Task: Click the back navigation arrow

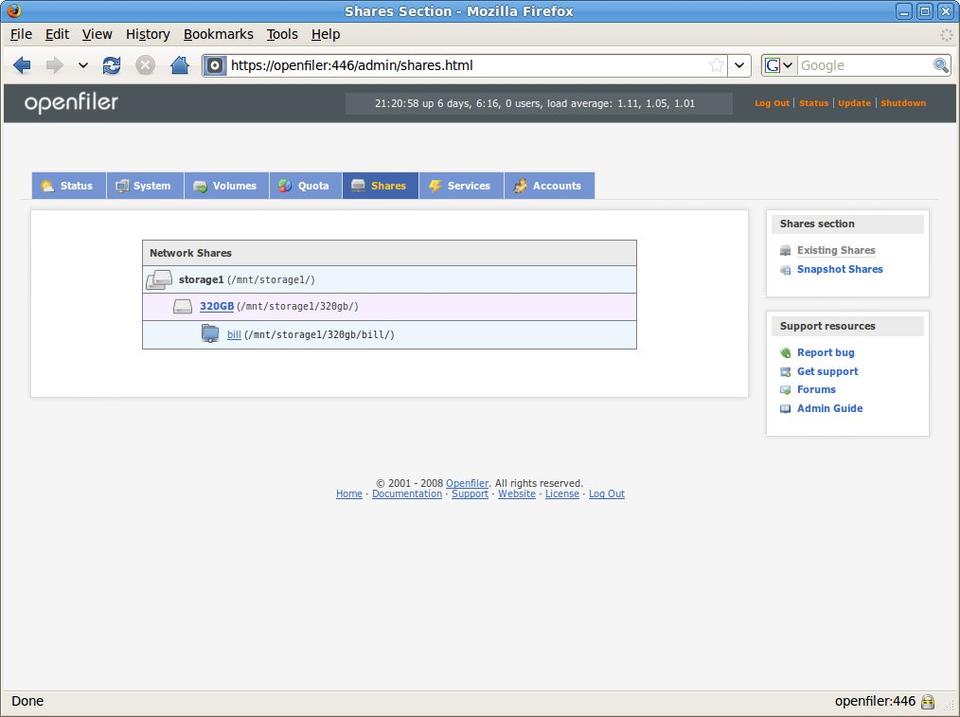Action: click(x=22, y=65)
